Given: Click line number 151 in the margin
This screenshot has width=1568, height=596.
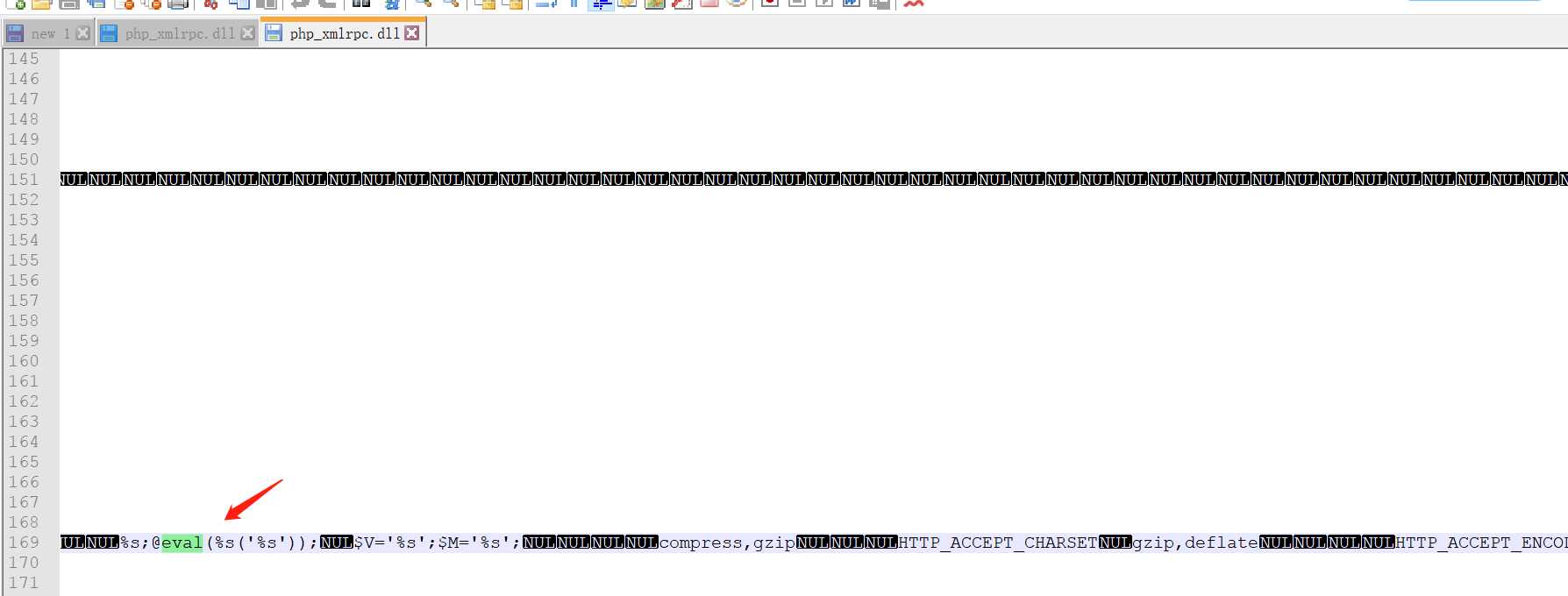Looking at the screenshot, I should point(24,180).
